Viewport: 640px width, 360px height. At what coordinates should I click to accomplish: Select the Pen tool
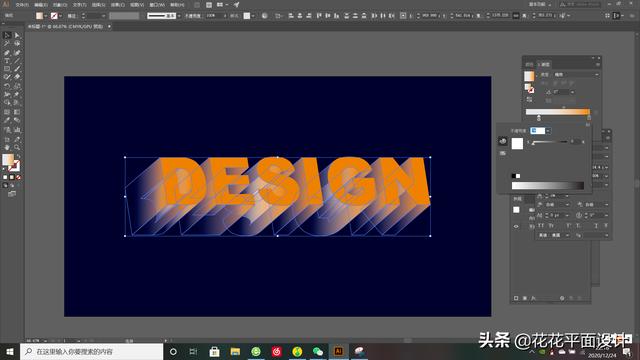coord(7,53)
